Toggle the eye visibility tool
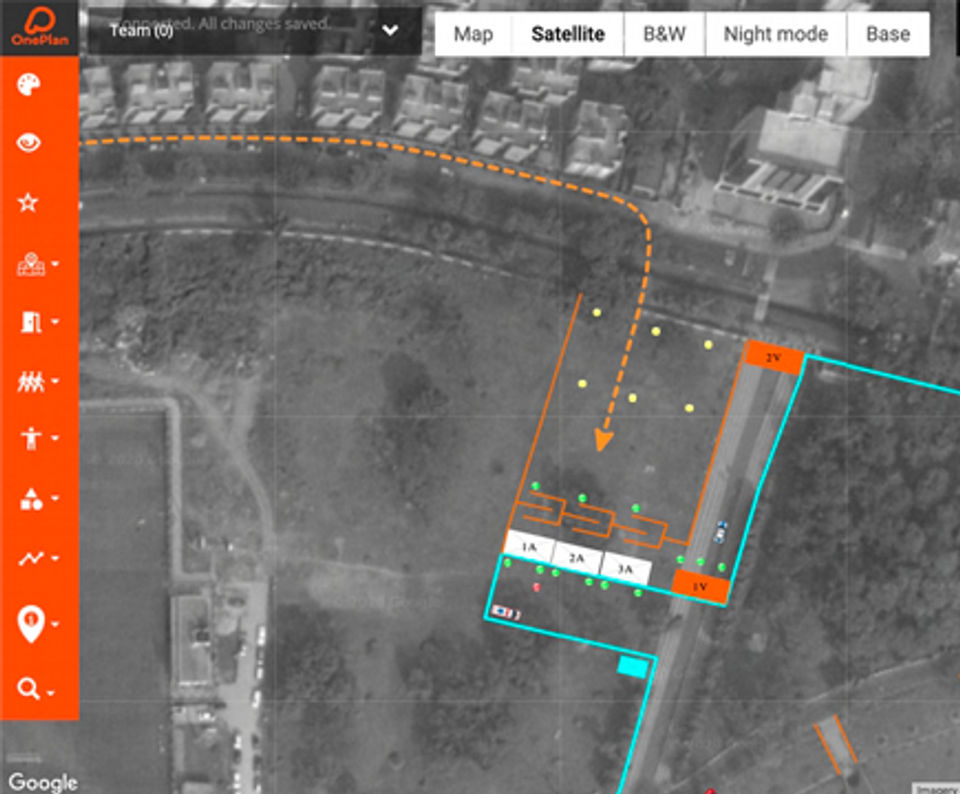 [x=29, y=143]
